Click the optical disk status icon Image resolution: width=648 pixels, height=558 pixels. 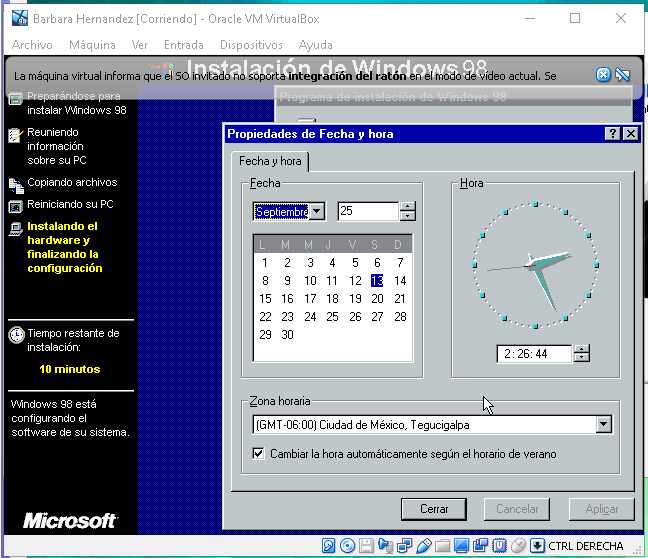[347, 546]
